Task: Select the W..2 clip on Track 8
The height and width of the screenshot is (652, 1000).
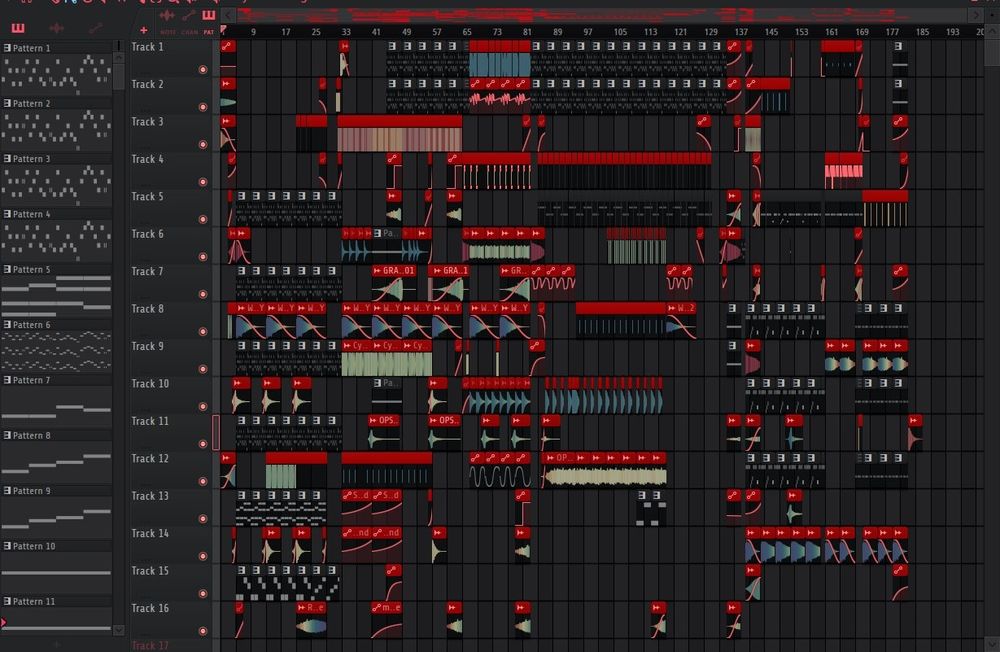Action: coord(681,320)
